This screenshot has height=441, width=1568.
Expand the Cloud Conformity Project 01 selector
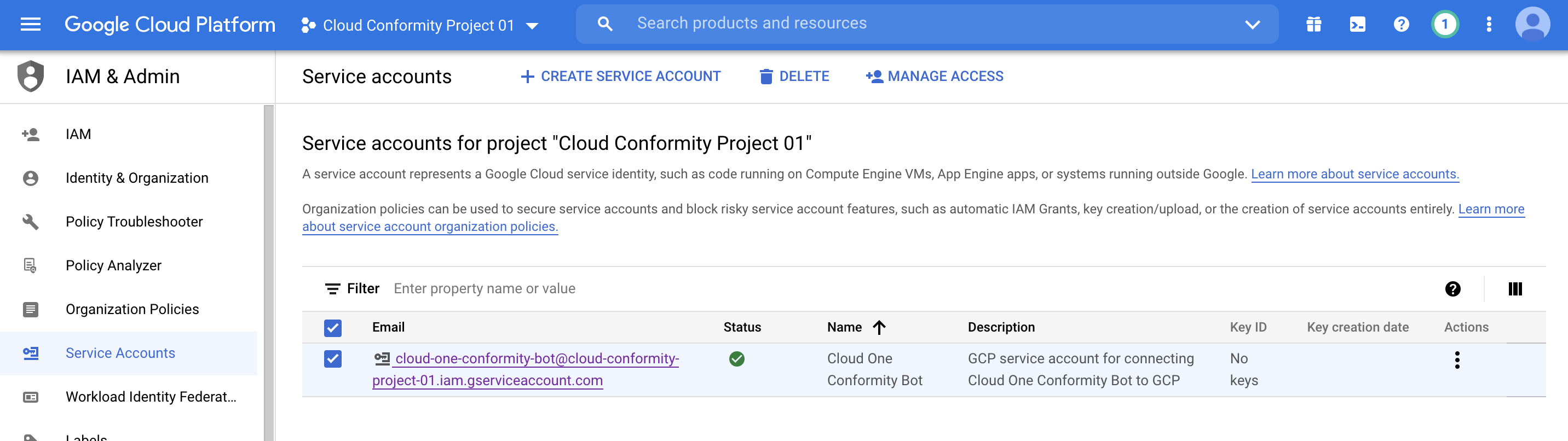[x=420, y=26]
